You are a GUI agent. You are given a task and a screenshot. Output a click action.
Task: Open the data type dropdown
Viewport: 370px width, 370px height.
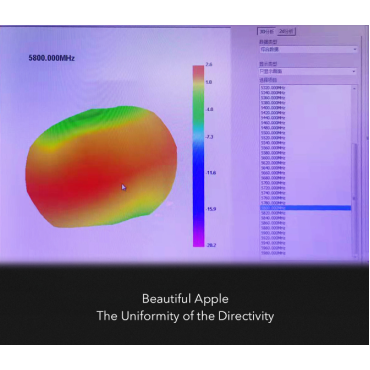click(x=308, y=49)
